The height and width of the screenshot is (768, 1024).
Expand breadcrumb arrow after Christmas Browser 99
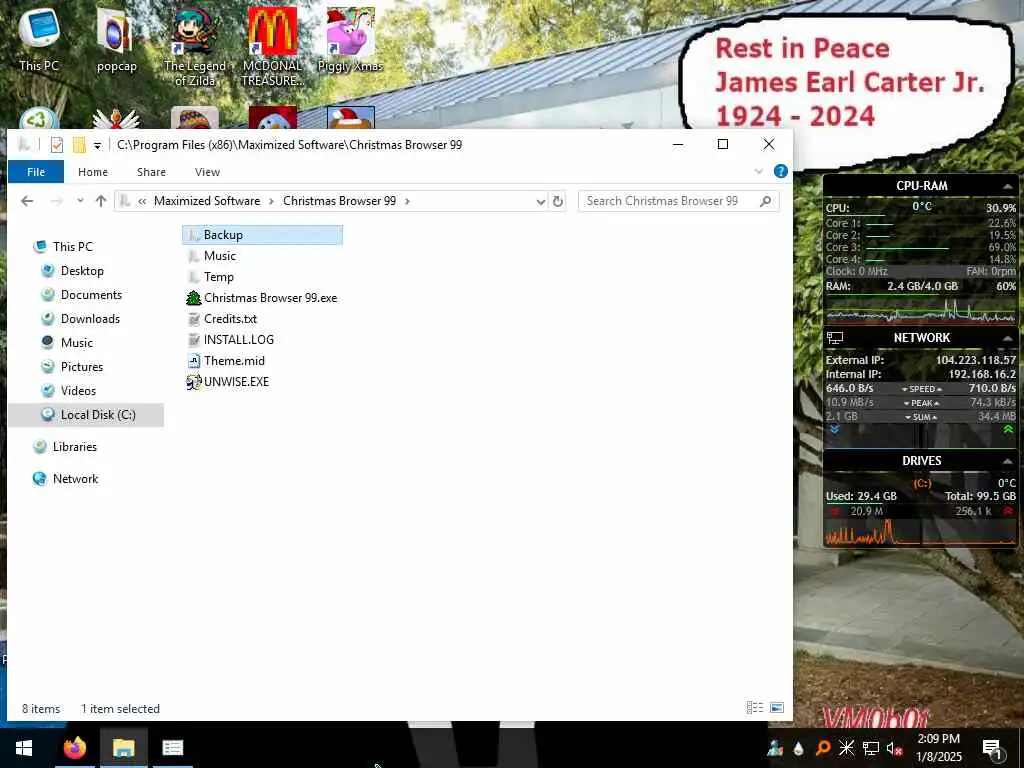(407, 201)
